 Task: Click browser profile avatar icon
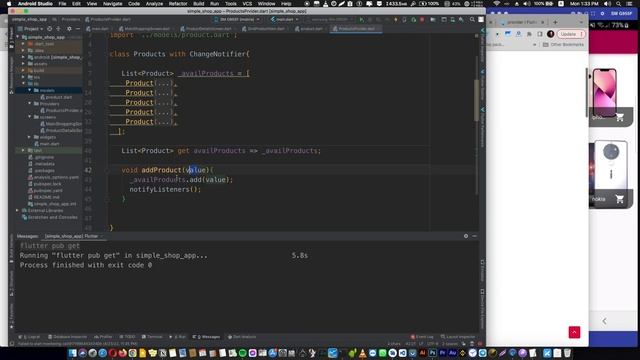[x=551, y=34]
